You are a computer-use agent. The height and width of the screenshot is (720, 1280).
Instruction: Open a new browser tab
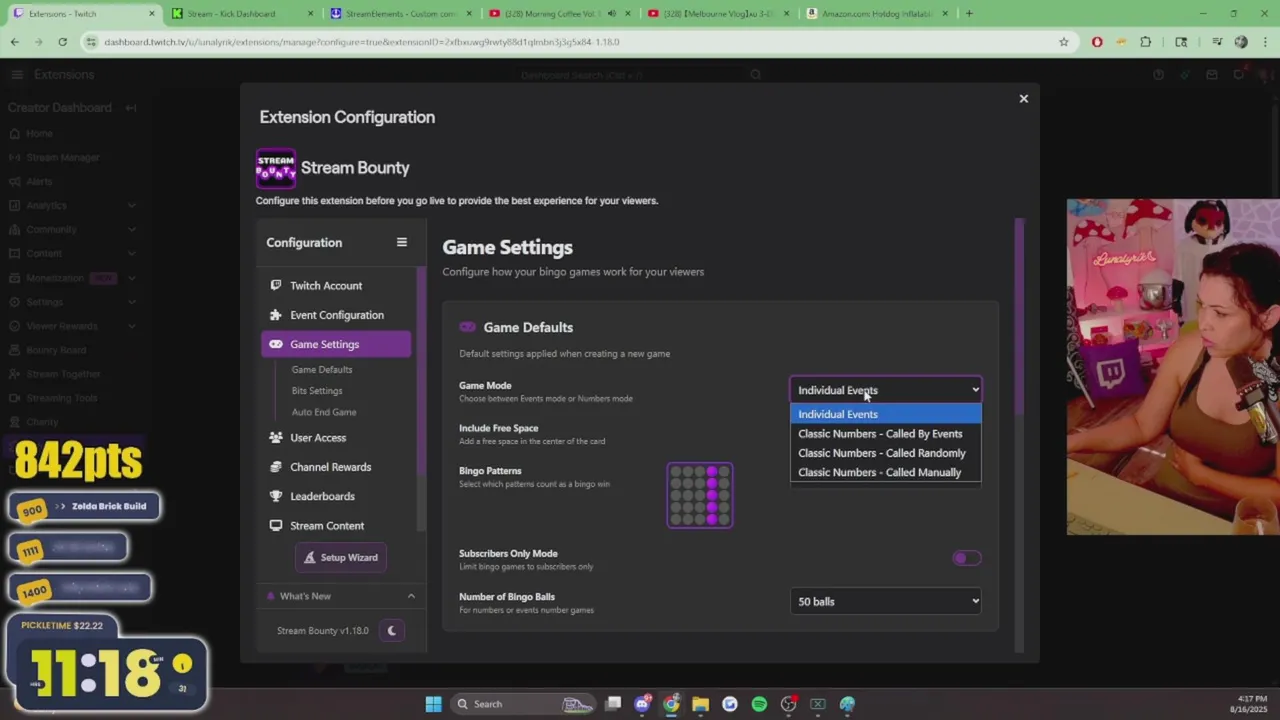coord(969,14)
